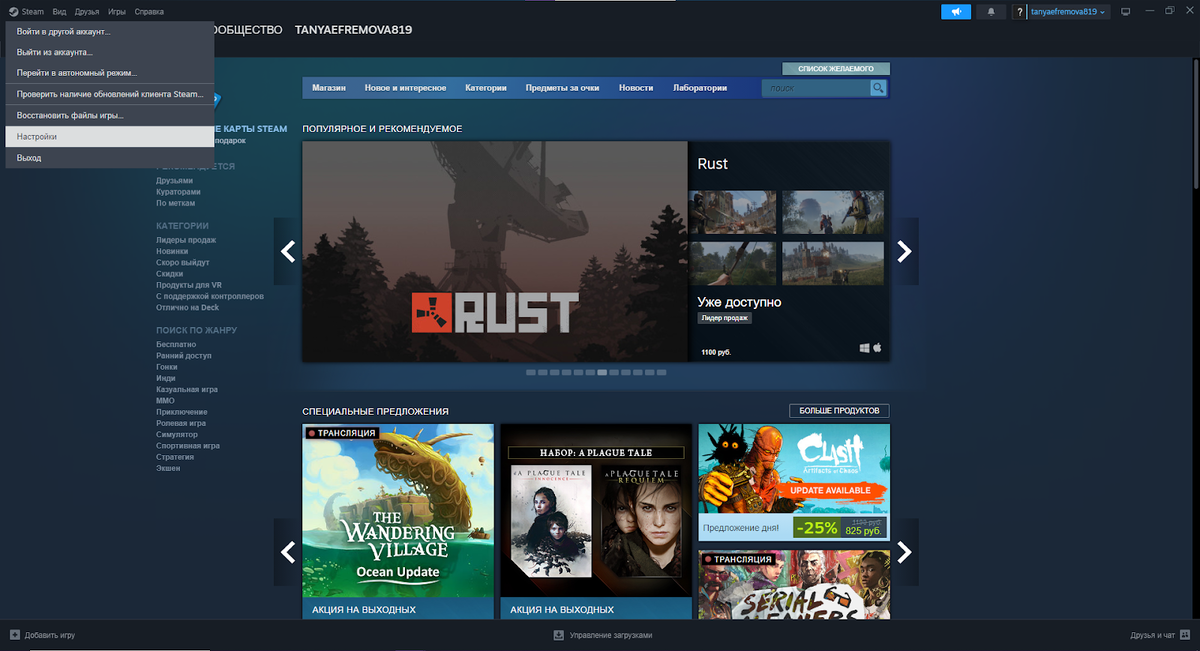Go to previous special offers page arrow
The image size is (1200, 651).
(x=288, y=551)
